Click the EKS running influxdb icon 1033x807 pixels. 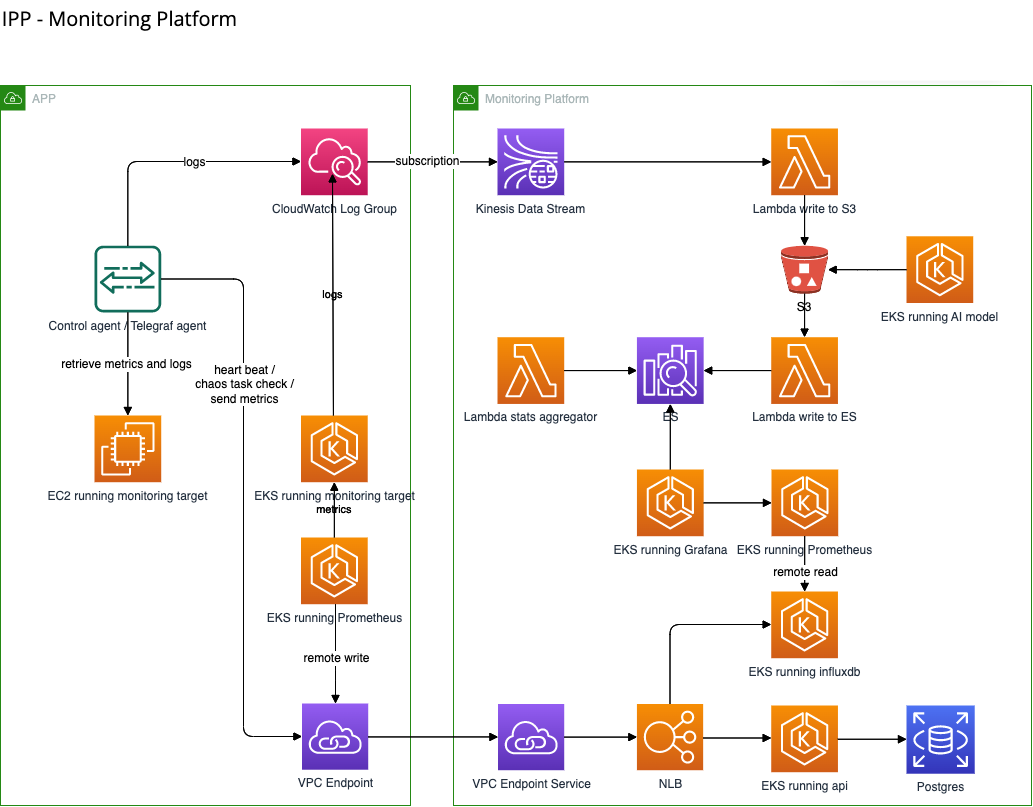(x=804, y=625)
